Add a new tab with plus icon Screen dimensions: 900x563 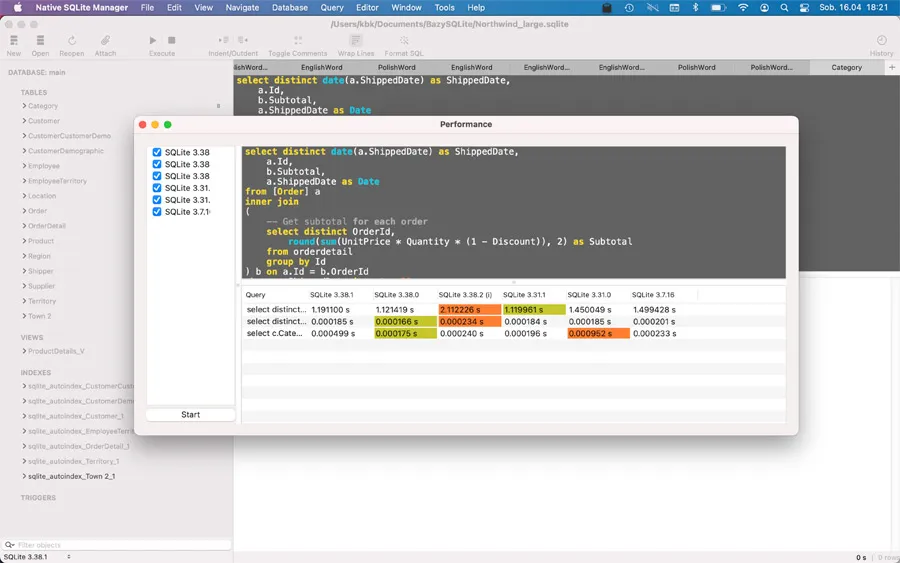pyautogui.click(x=891, y=67)
